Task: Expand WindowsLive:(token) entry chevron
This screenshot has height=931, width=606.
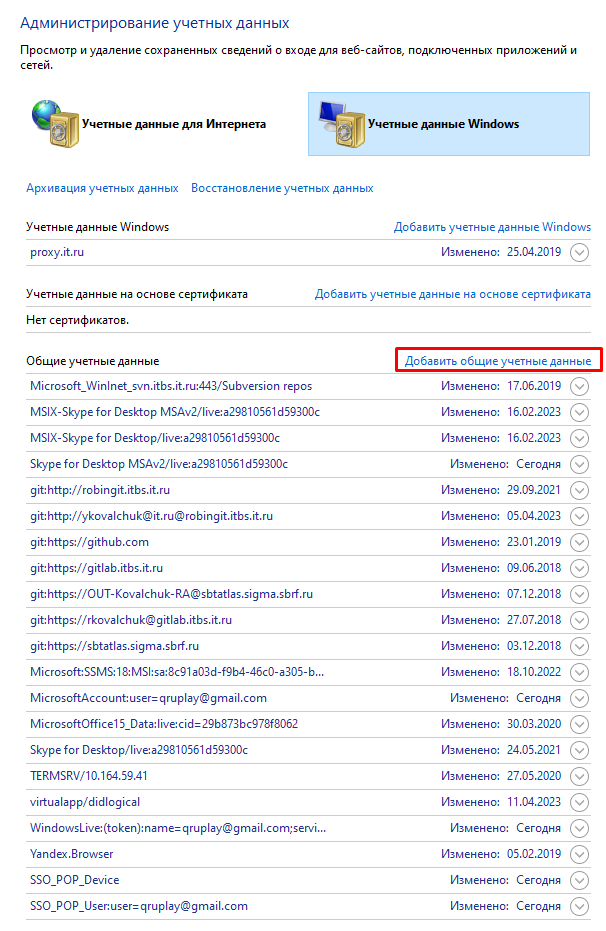Action: pyautogui.click(x=579, y=829)
